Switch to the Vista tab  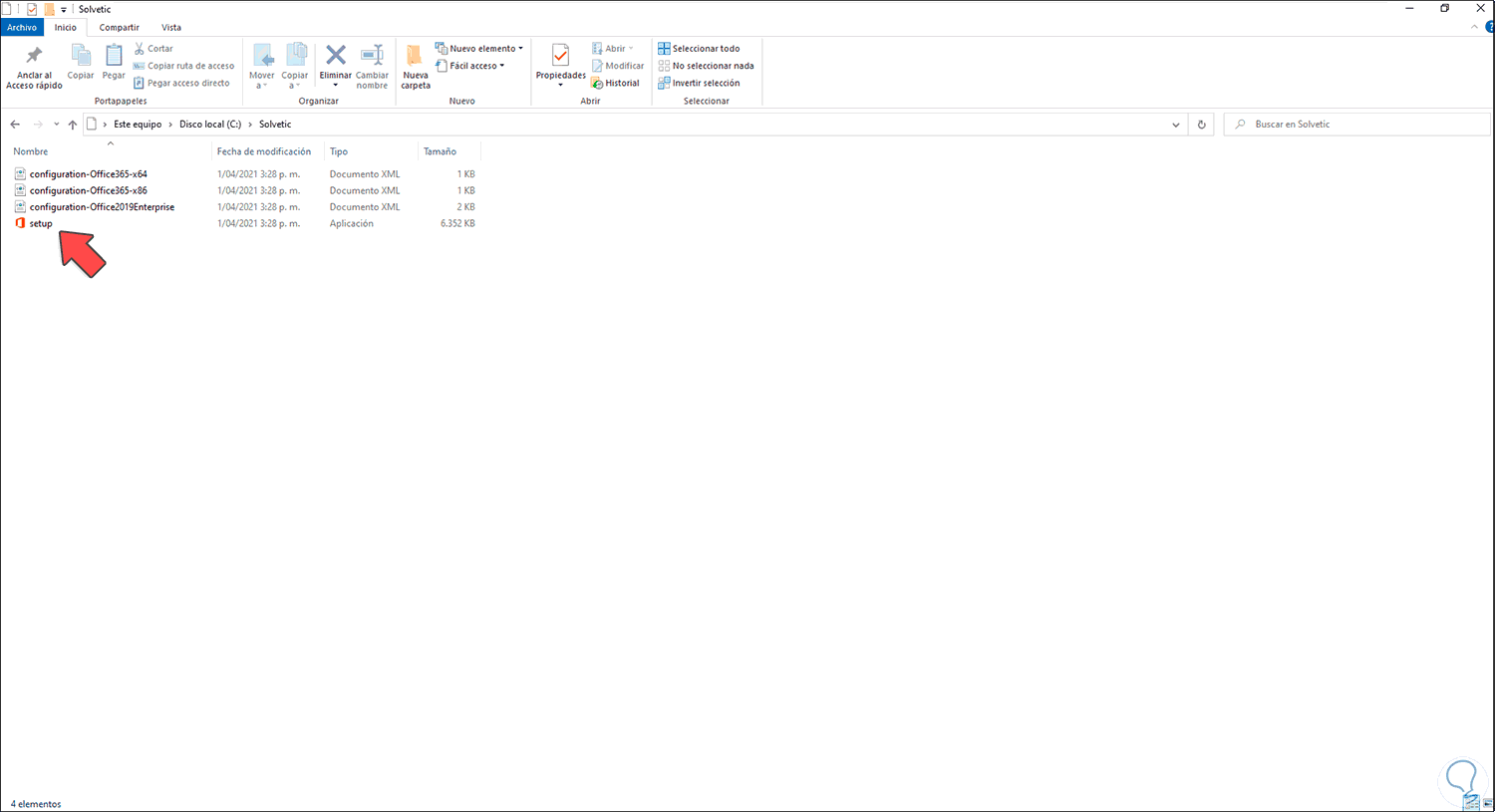tap(171, 28)
